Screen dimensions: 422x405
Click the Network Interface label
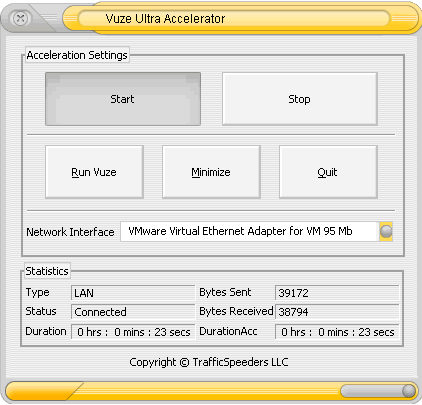click(x=70, y=232)
